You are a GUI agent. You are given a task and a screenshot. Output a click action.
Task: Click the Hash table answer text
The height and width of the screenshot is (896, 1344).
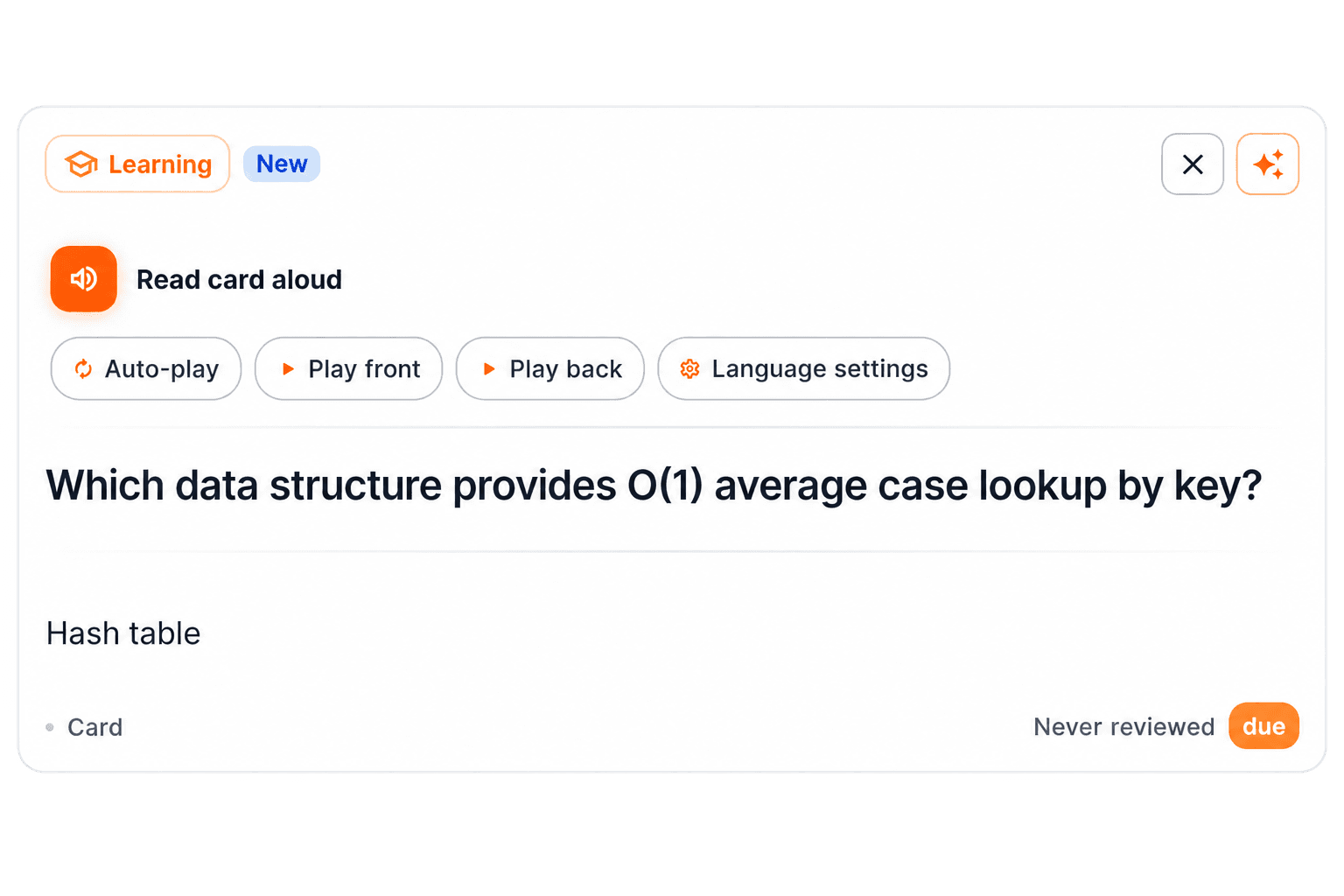[x=123, y=633]
